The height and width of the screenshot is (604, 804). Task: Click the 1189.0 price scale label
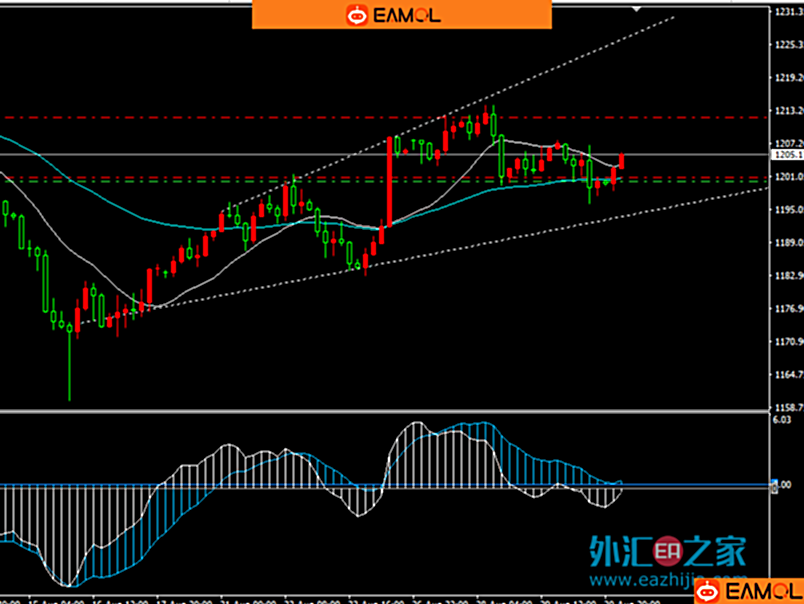[789, 242]
